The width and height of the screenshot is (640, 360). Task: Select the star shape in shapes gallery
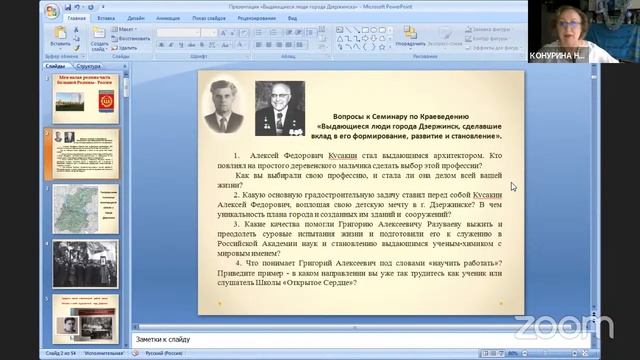(x=382, y=47)
